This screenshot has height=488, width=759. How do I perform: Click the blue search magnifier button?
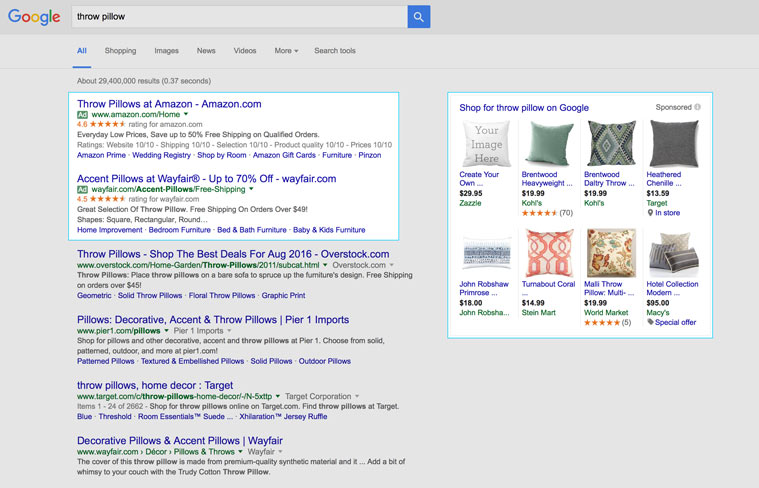click(x=419, y=17)
